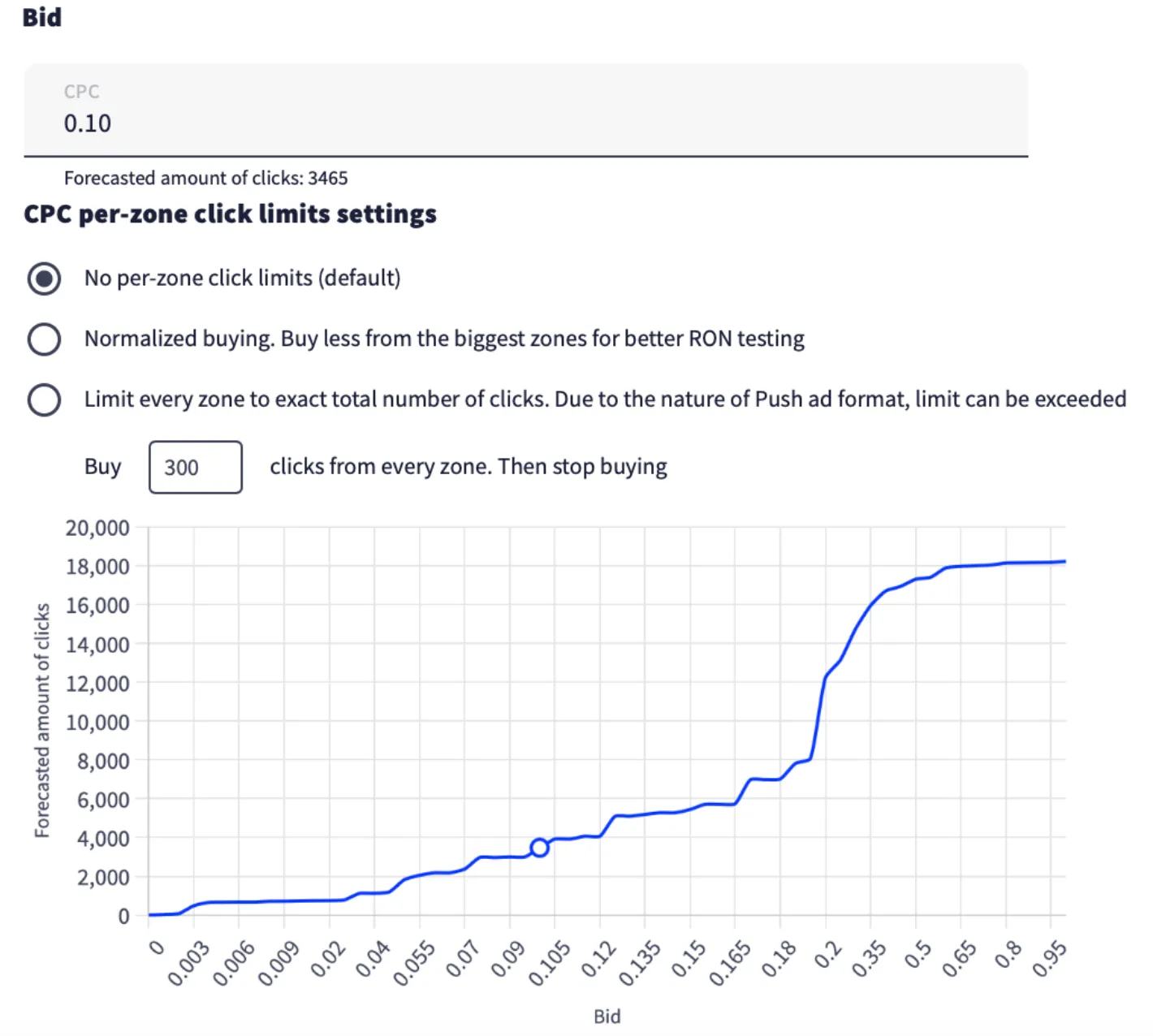Click the 2,000 label on the vertical axis
The width and height of the screenshot is (1153, 1036).
pos(102,878)
